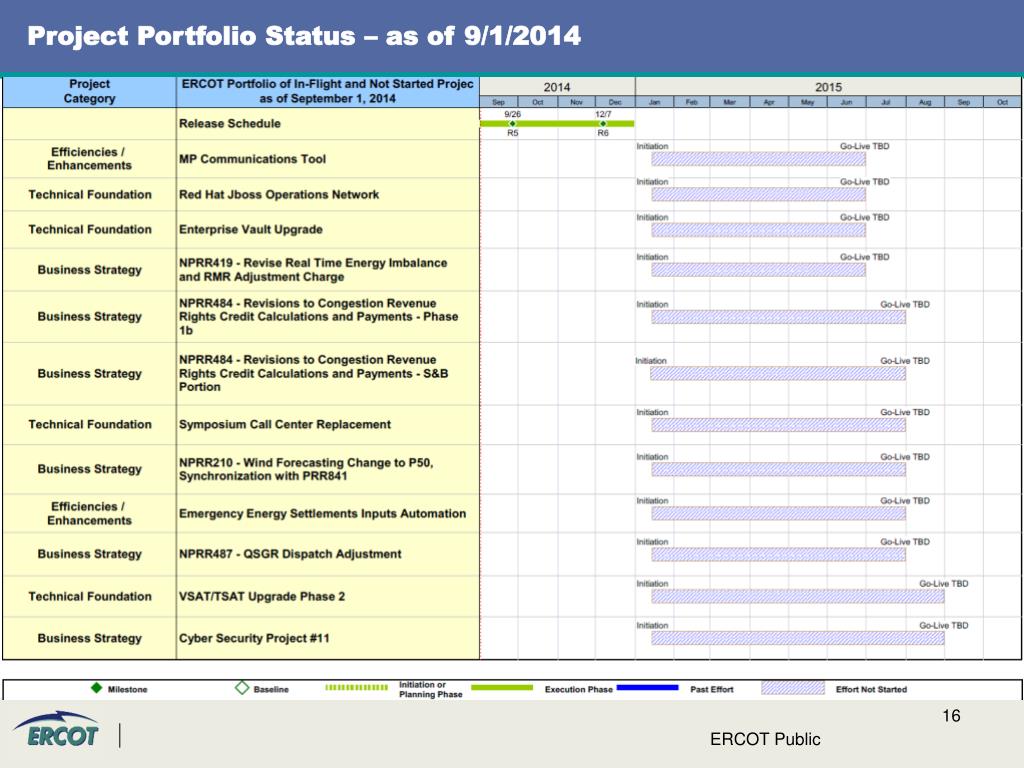
Task: Click the Jun month column header
Action: pyautogui.click(x=846, y=102)
